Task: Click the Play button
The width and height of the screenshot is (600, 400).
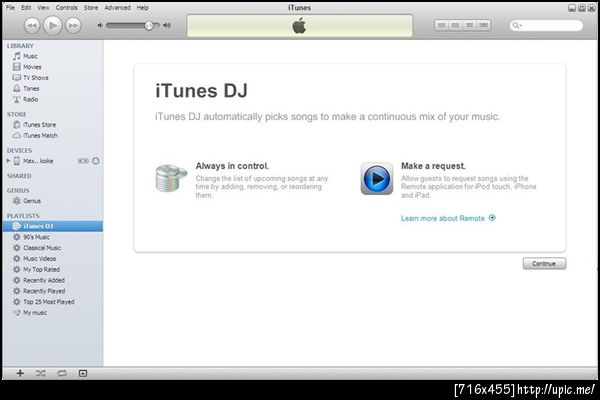Action: 52,26
